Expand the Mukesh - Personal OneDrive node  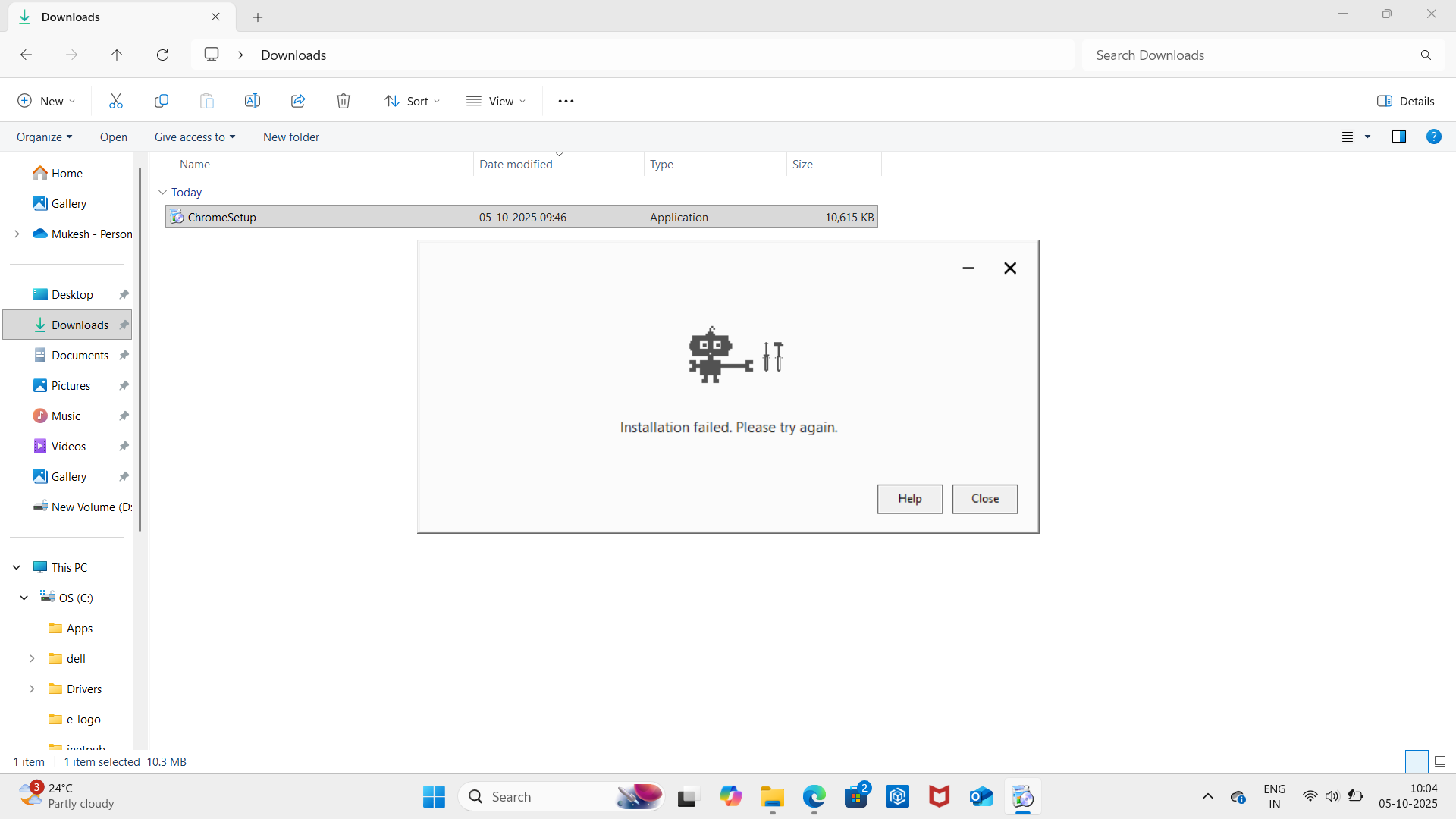pyautogui.click(x=17, y=234)
